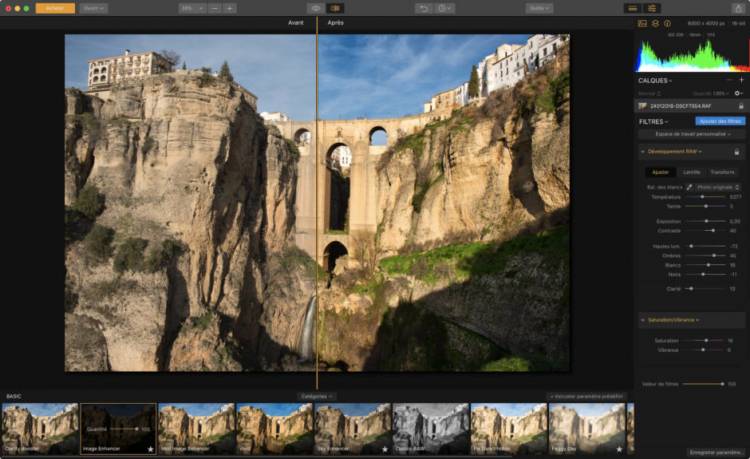
Task: Click the orange Acheter button
Action: point(55,8)
